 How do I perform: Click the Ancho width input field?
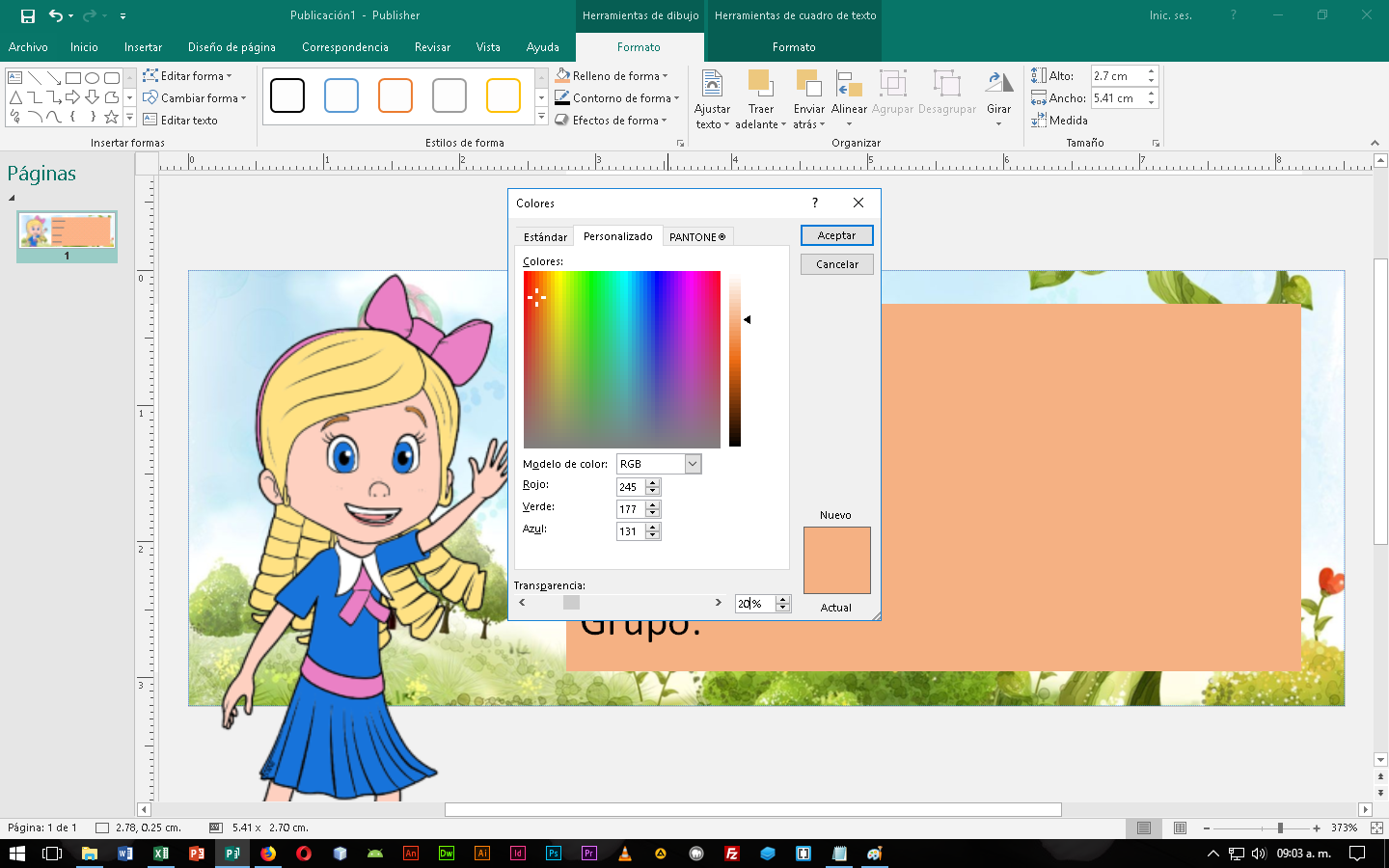[x=1118, y=98]
